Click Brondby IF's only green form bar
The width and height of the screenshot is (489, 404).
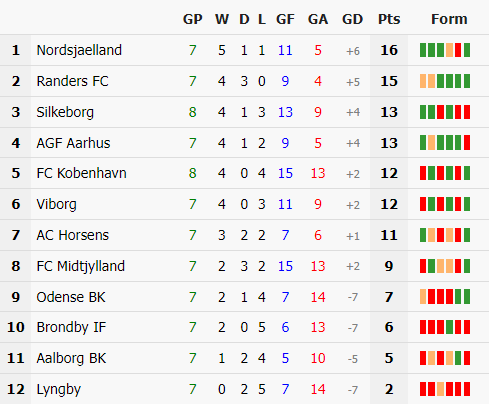tap(449, 327)
